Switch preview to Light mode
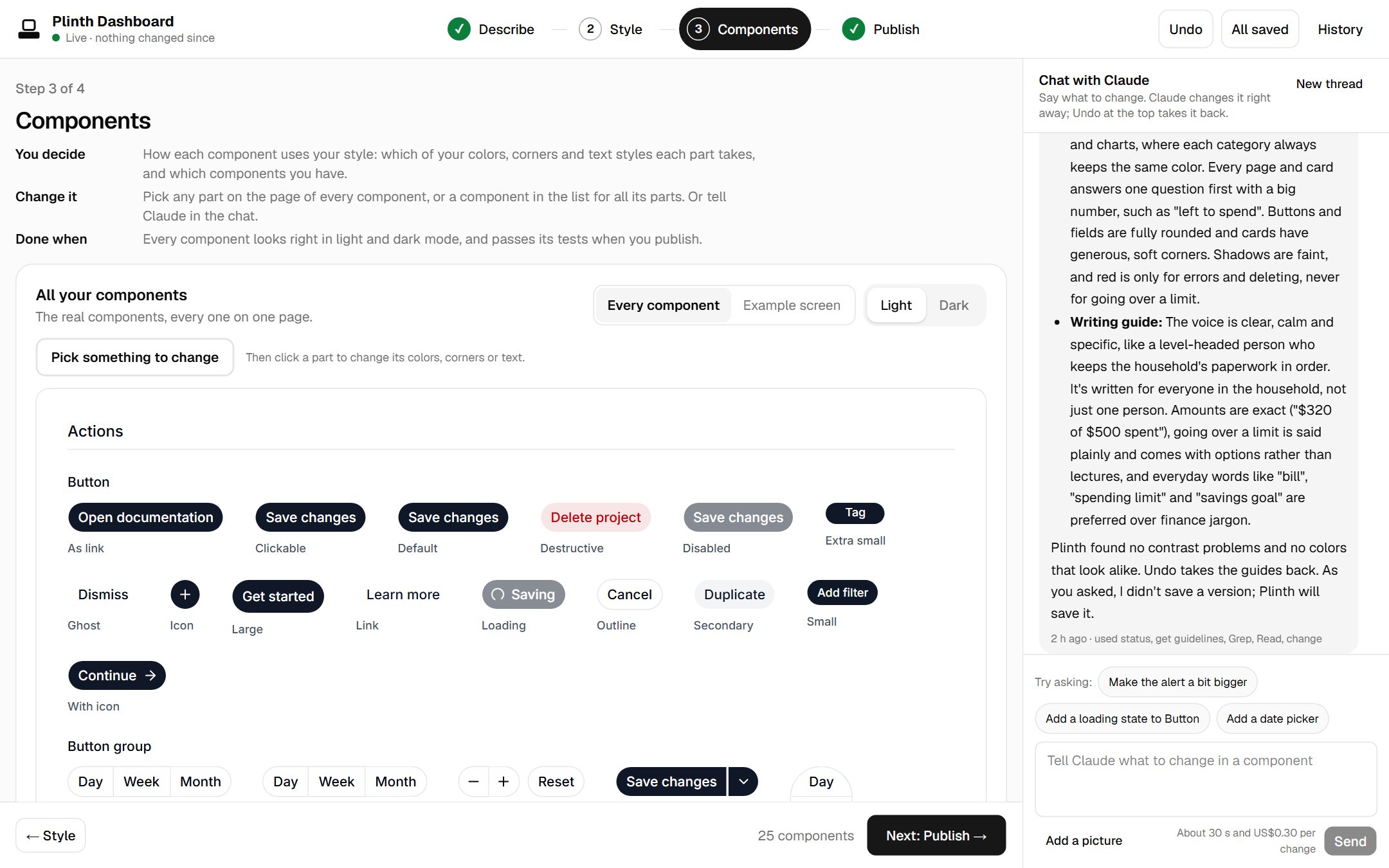 click(896, 305)
